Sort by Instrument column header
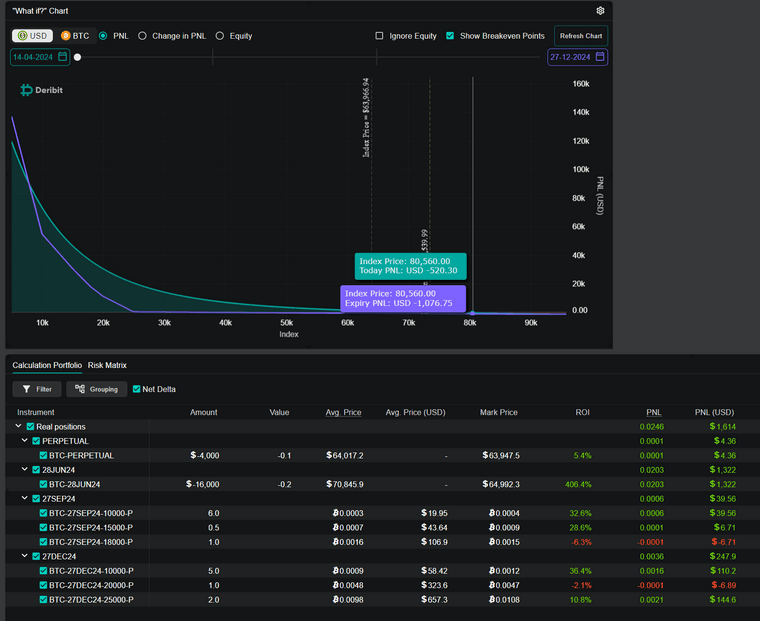Image resolution: width=760 pixels, height=621 pixels. tap(35, 412)
